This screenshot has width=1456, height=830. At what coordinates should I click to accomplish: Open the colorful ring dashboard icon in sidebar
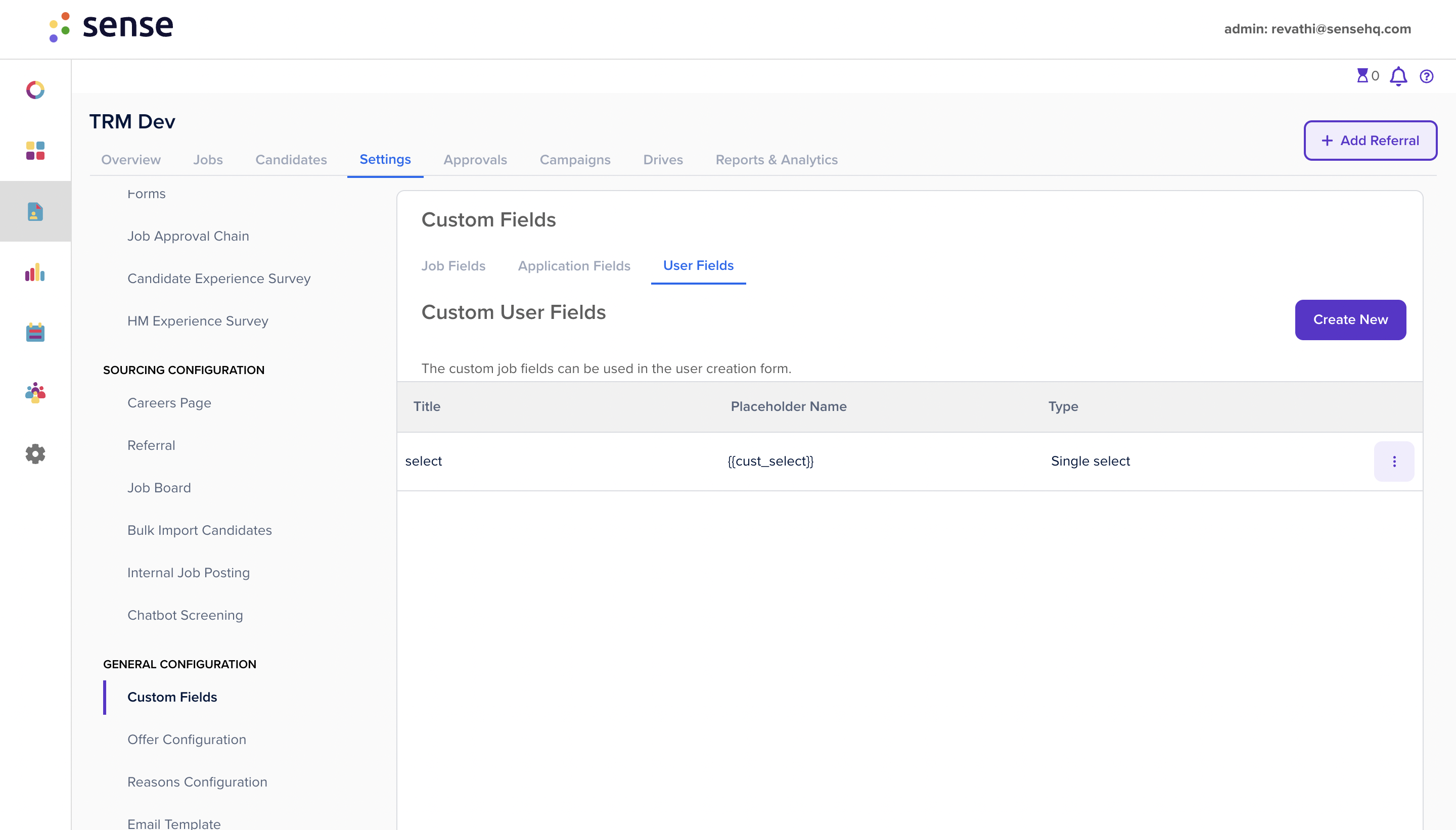pyautogui.click(x=35, y=90)
